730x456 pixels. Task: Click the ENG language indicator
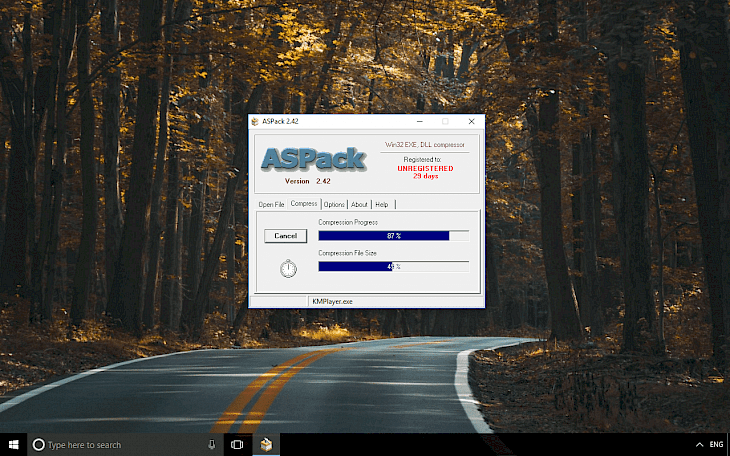click(x=716, y=445)
